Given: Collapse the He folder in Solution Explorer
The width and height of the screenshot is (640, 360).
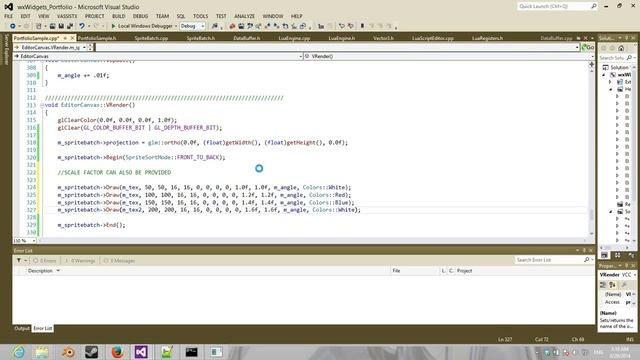Looking at the screenshot, I should click(611, 89).
